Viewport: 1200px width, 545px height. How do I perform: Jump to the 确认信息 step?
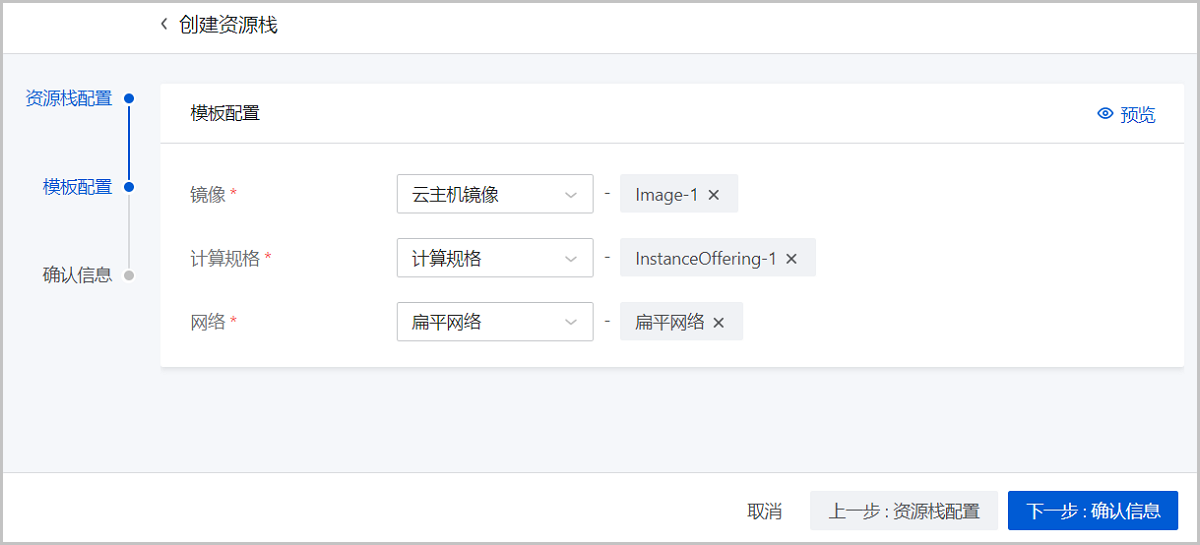[x=77, y=275]
